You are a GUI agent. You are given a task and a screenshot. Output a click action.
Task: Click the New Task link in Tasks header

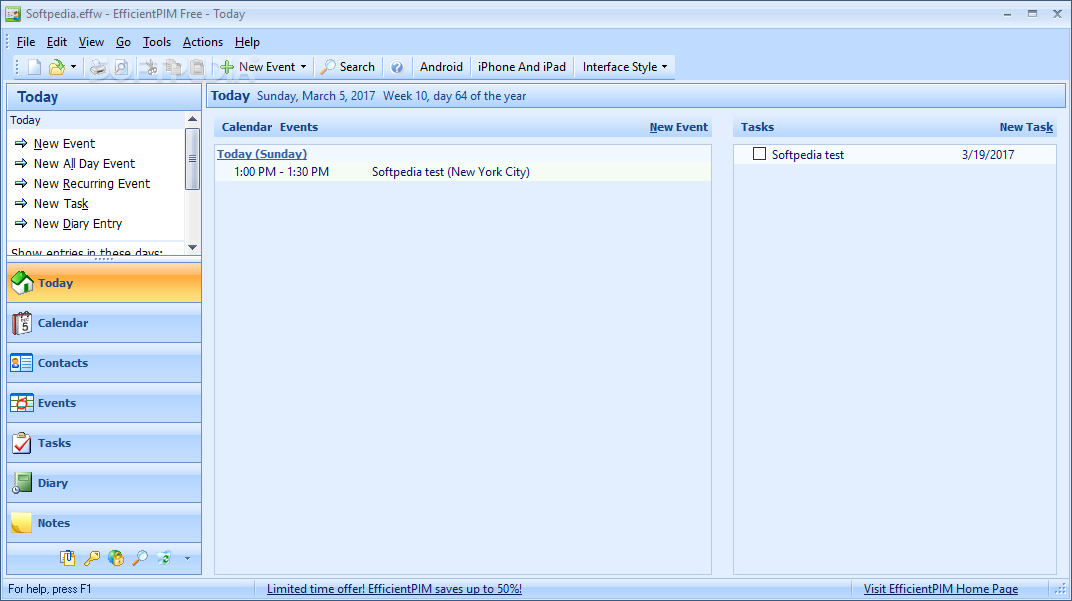point(1026,127)
